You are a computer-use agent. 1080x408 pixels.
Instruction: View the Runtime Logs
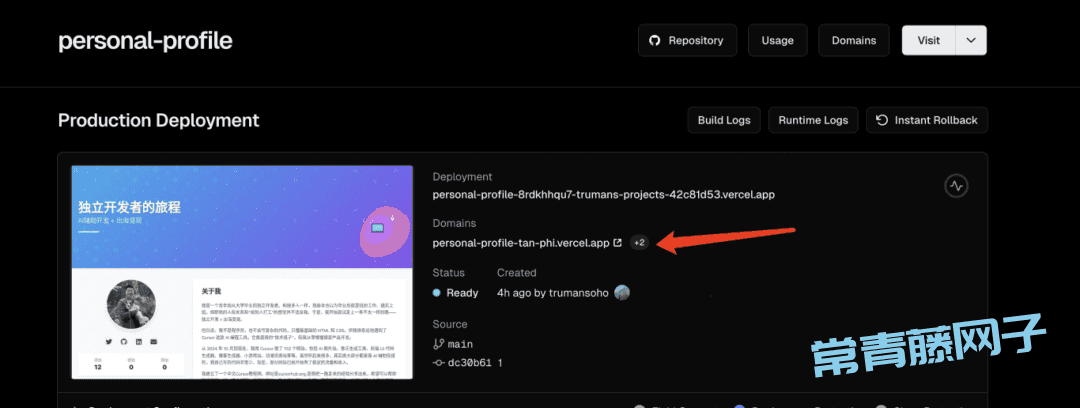tap(813, 120)
